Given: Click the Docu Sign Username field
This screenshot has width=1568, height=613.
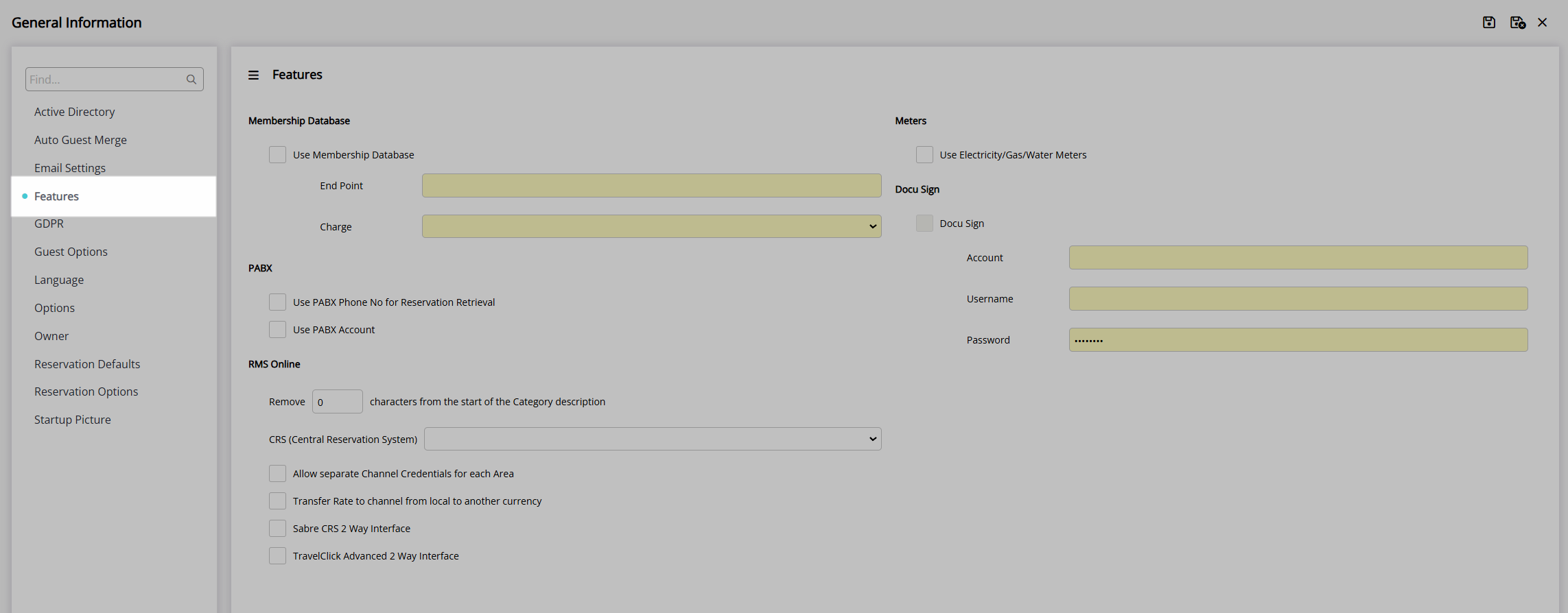Looking at the screenshot, I should (1298, 299).
